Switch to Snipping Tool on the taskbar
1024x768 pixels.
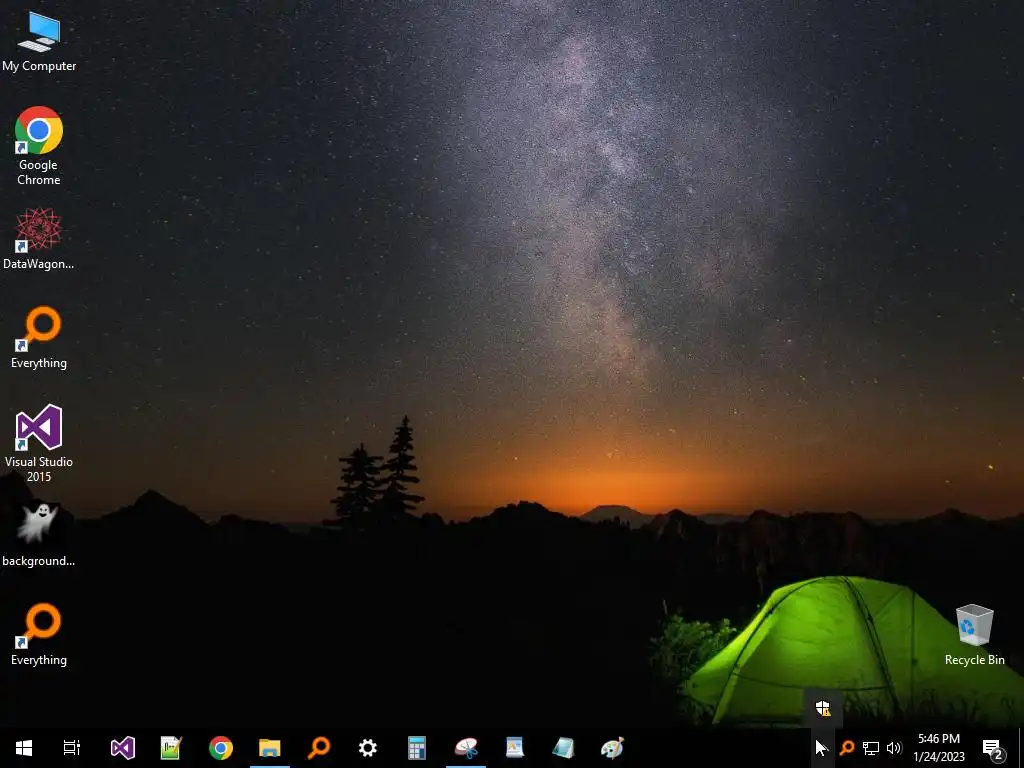click(466, 748)
